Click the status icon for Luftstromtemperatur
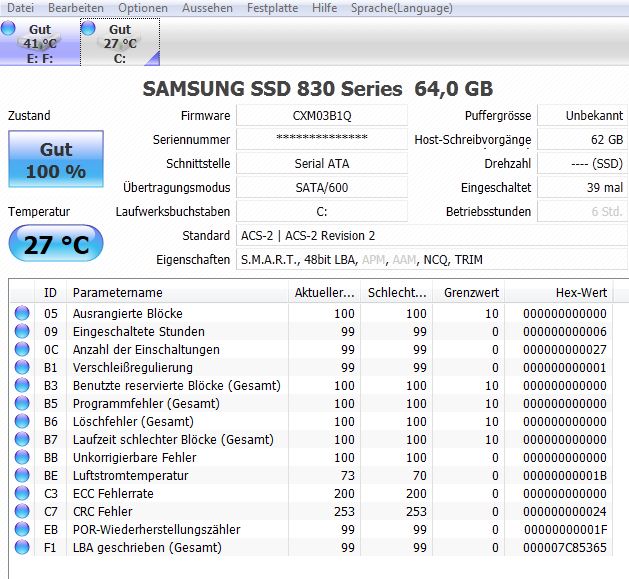 22,475
